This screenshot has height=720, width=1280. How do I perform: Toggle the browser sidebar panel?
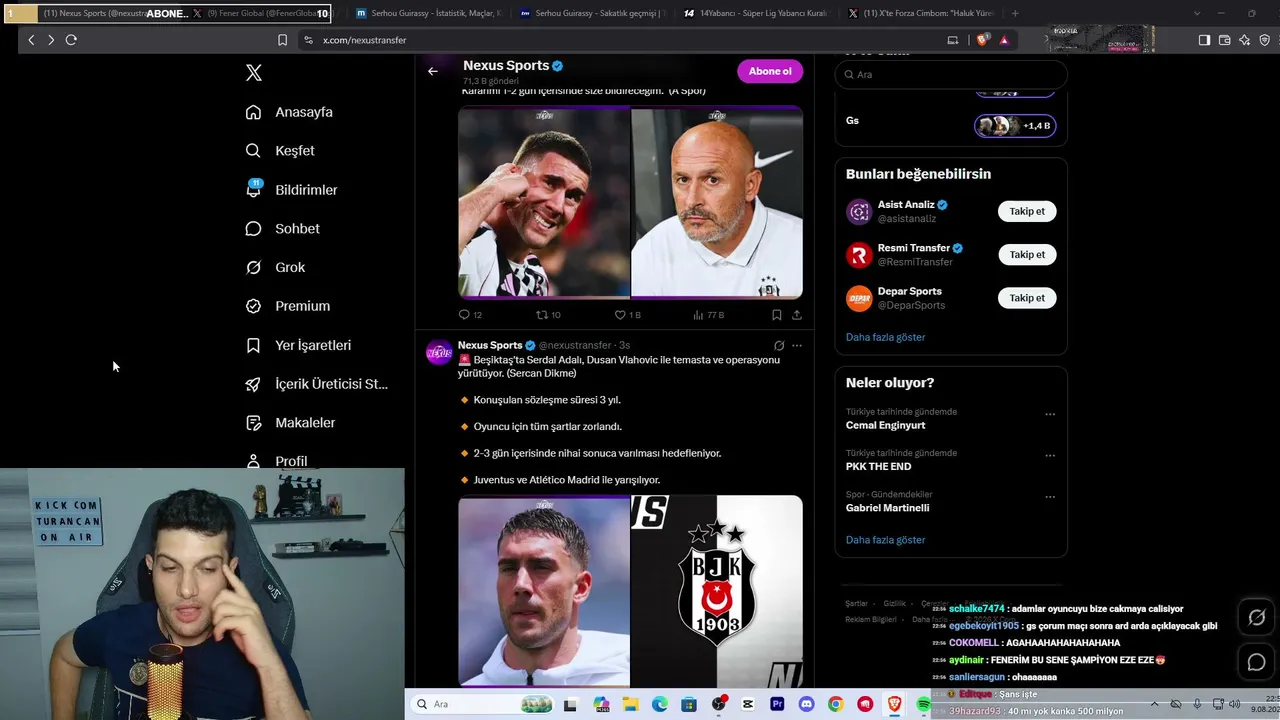click(1204, 40)
